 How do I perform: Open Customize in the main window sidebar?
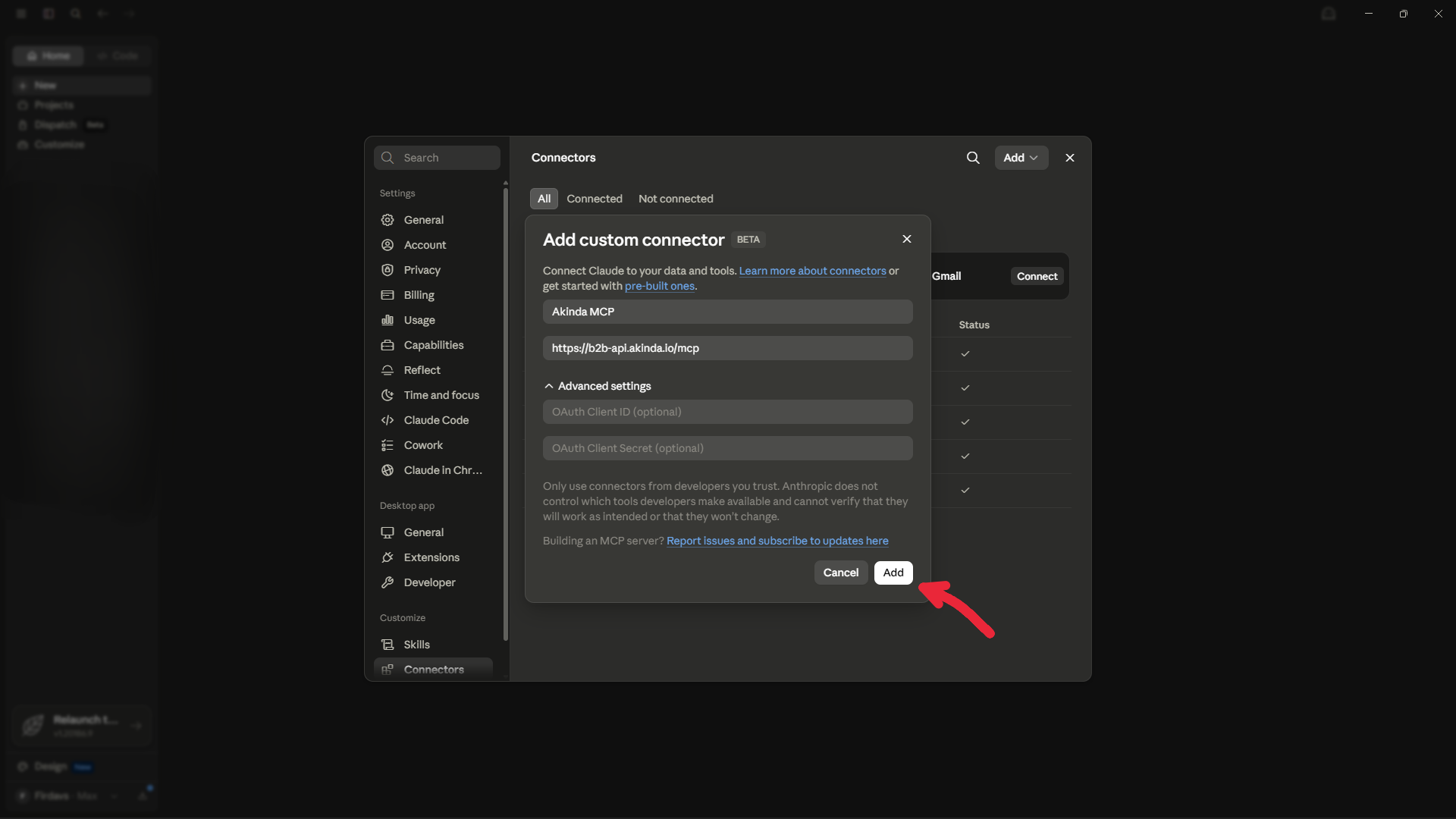click(x=82, y=145)
